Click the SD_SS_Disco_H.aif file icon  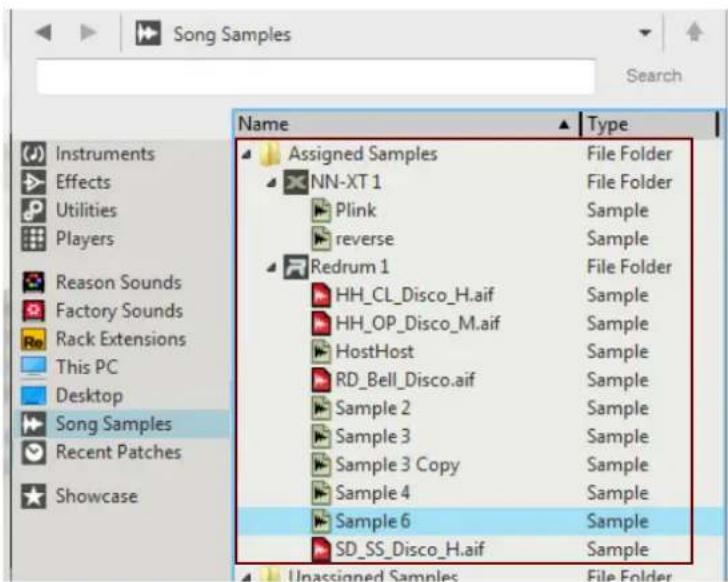(x=321, y=550)
